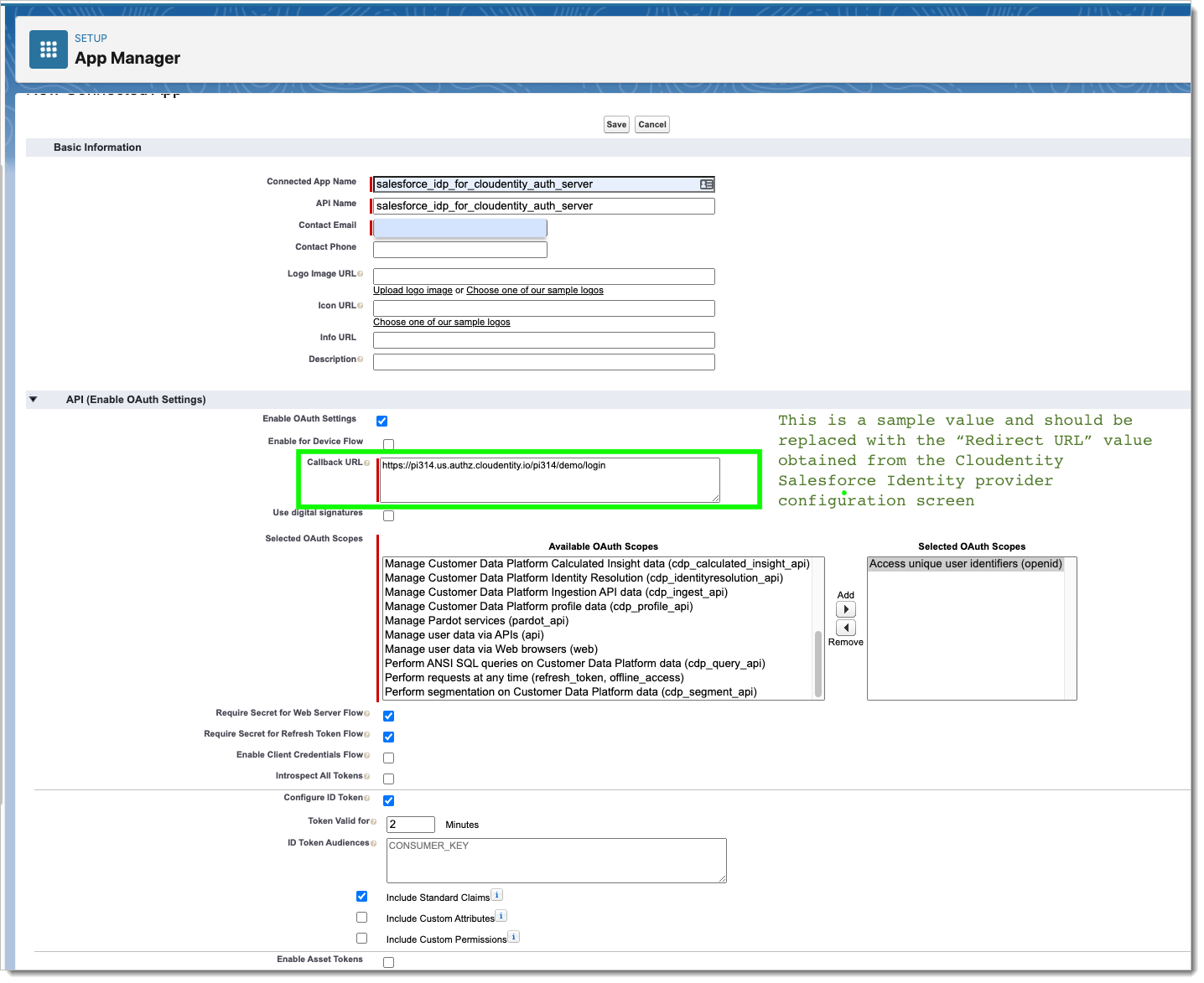The height and width of the screenshot is (983, 1204).
Task: Select 'Access unique user identifiers (openid)' scope
Action: pos(966,564)
